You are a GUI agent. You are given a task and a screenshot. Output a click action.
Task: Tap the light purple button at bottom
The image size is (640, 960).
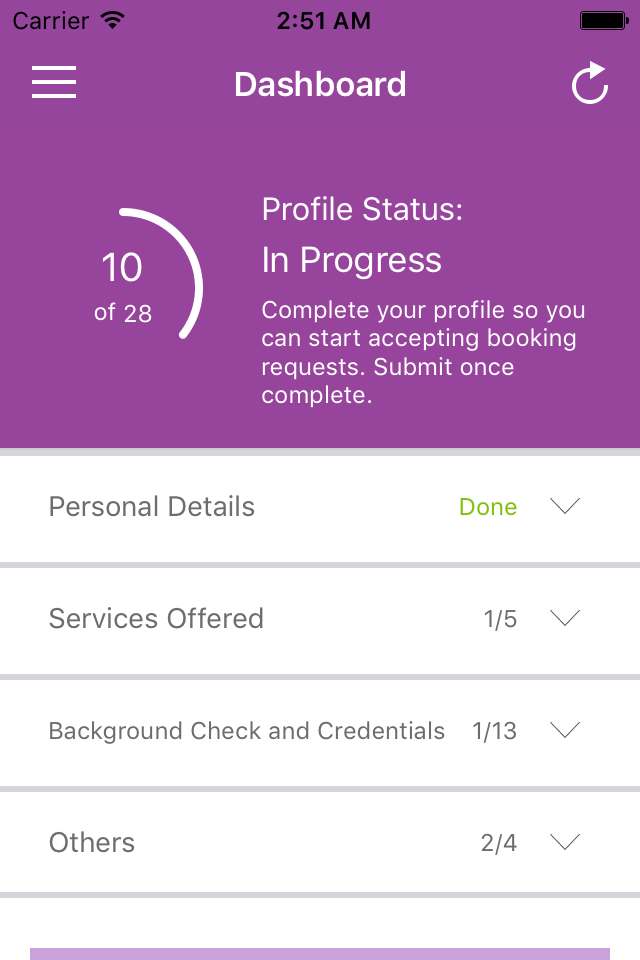click(x=320, y=954)
